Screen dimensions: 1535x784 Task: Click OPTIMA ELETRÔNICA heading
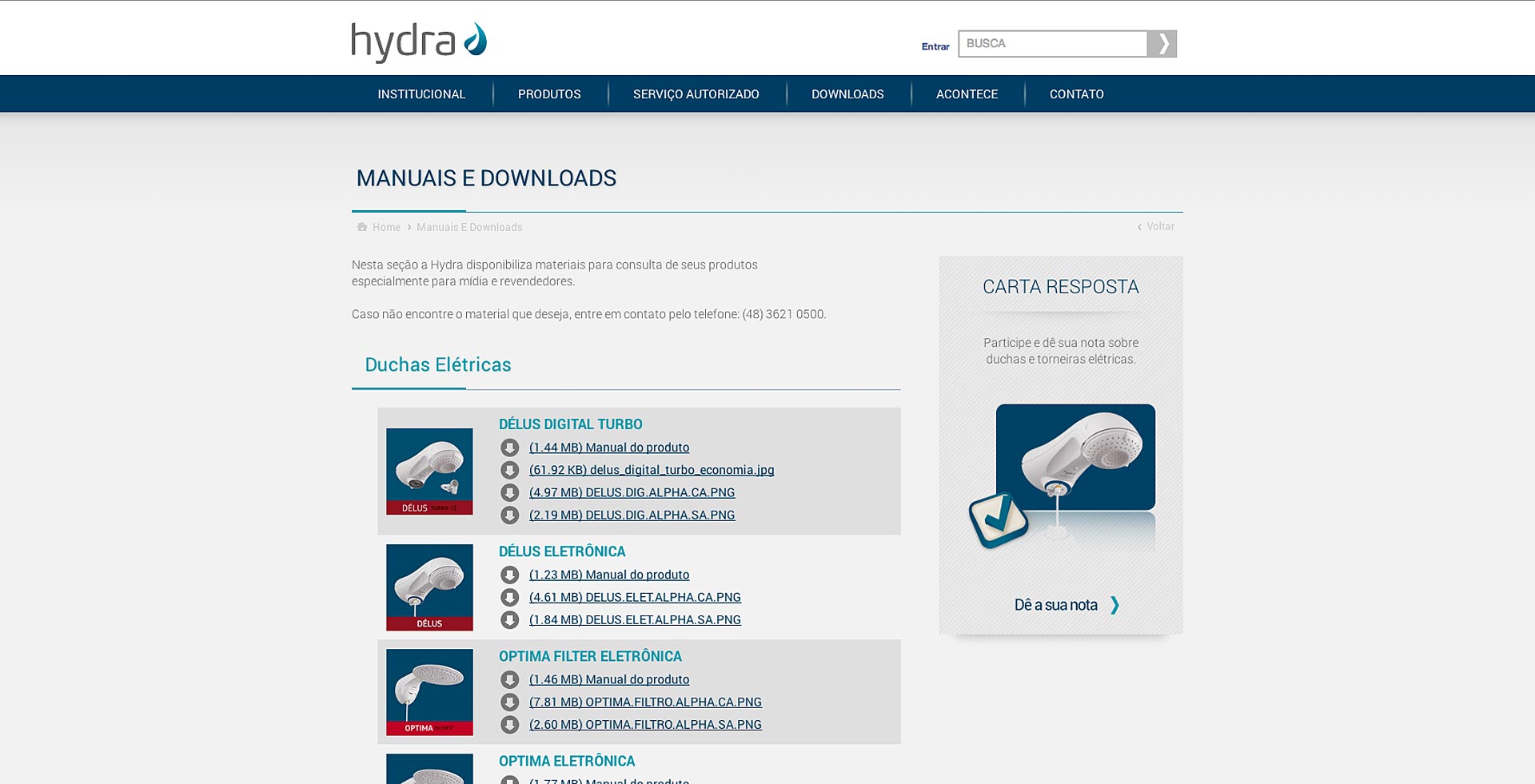click(x=567, y=761)
